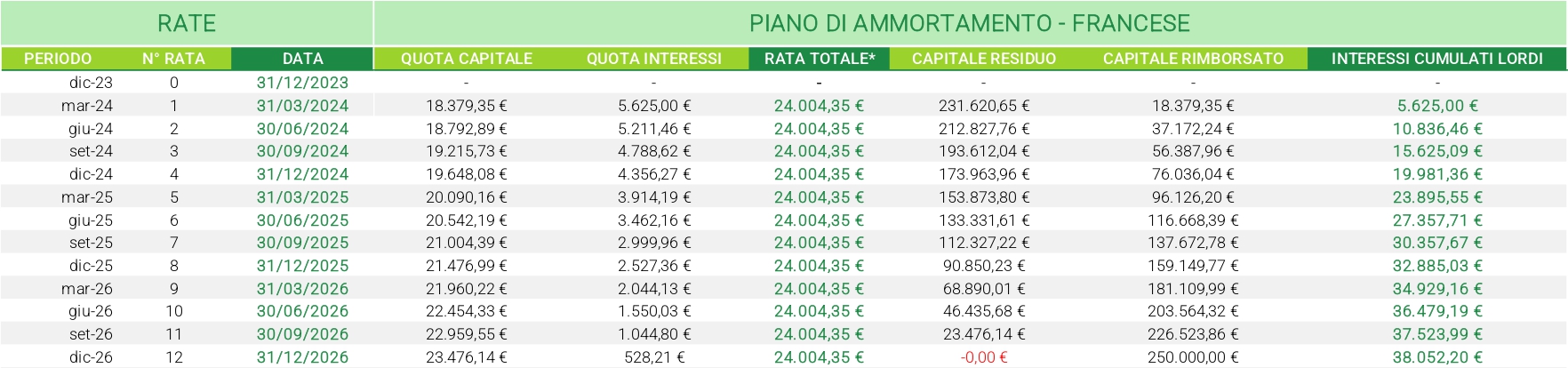Screen dimensions: 1568x368
Task: Select the QUOTA CAPITALE header cell
Action: coord(467,59)
